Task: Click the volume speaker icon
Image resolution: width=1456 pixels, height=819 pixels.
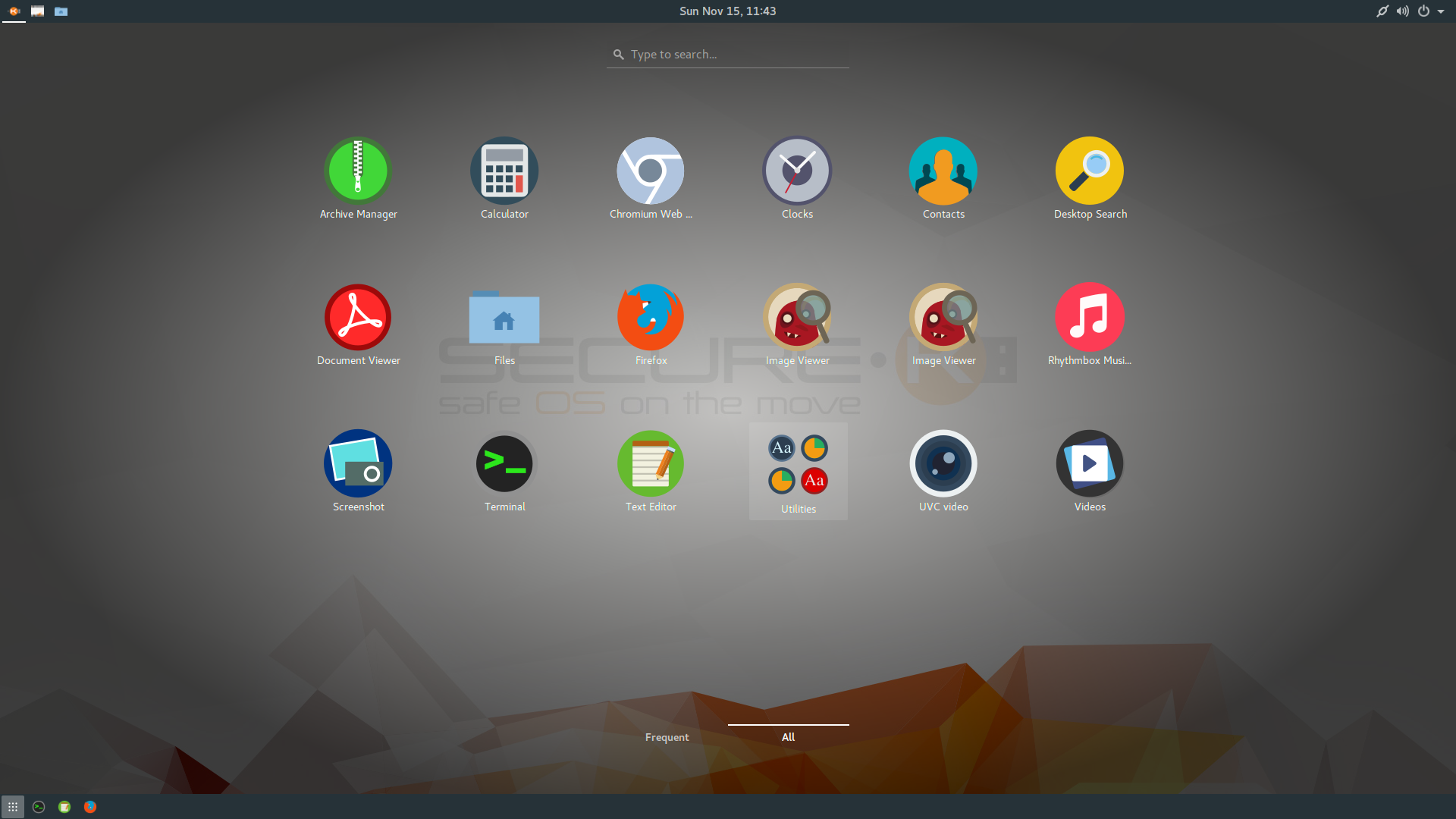Action: (1403, 11)
